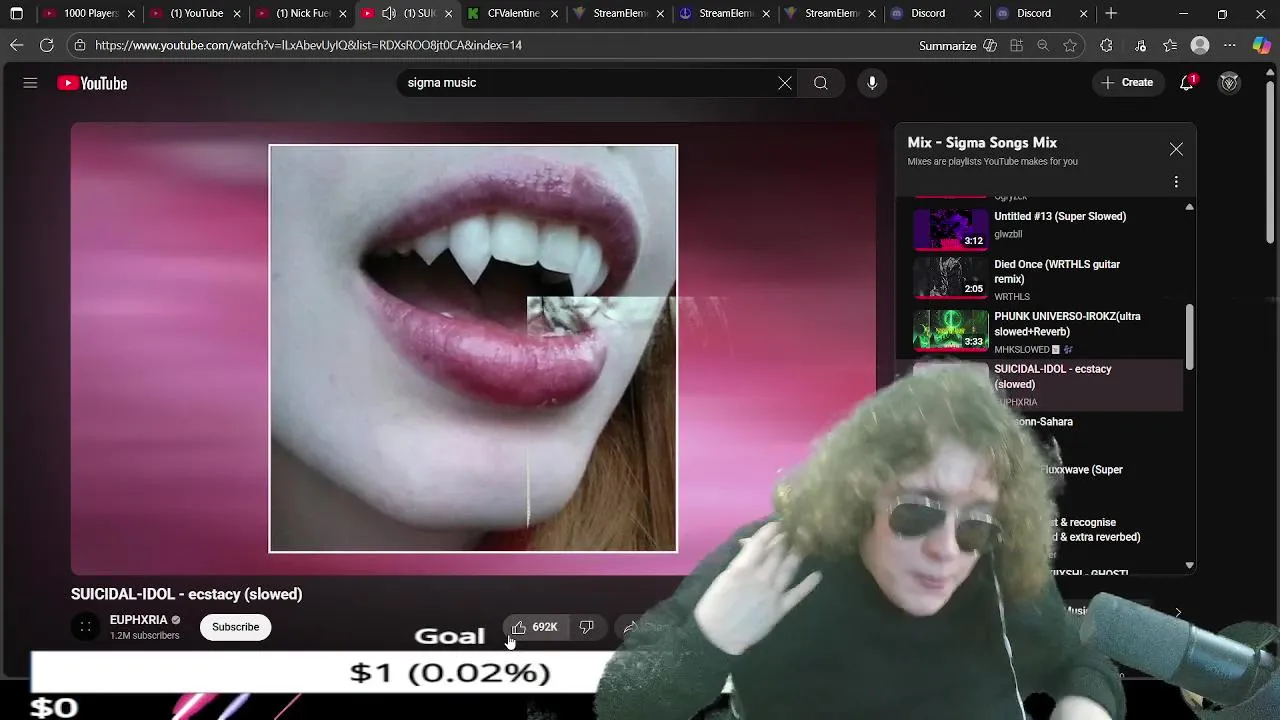Screen dimensions: 1280x720
Task: Open Untitled #13 thumbnail showing 3:12
Action: coord(950,228)
